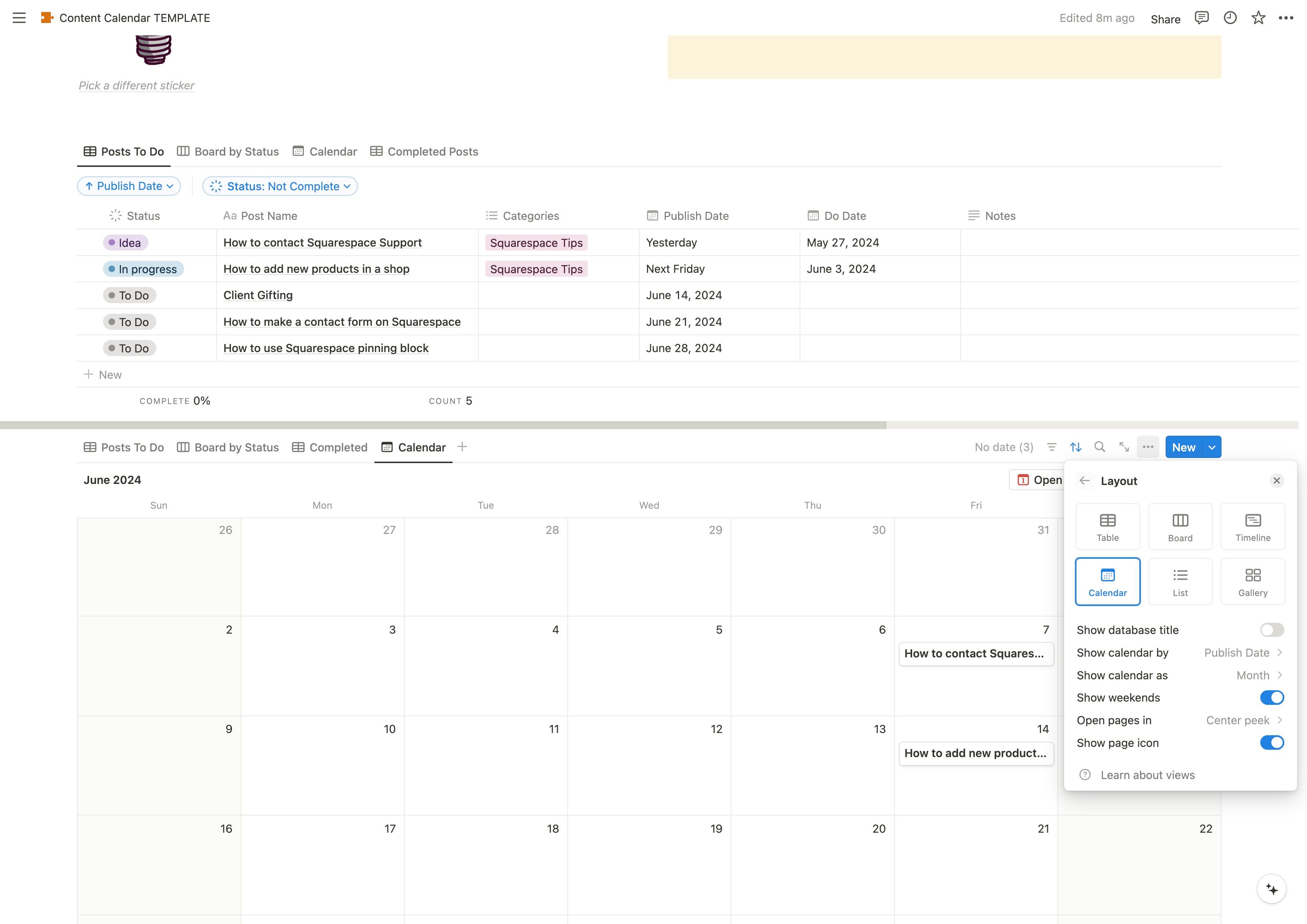Favorite this page with star icon
The width and height of the screenshot is (1307, 924).
(x=1258, y=18)
